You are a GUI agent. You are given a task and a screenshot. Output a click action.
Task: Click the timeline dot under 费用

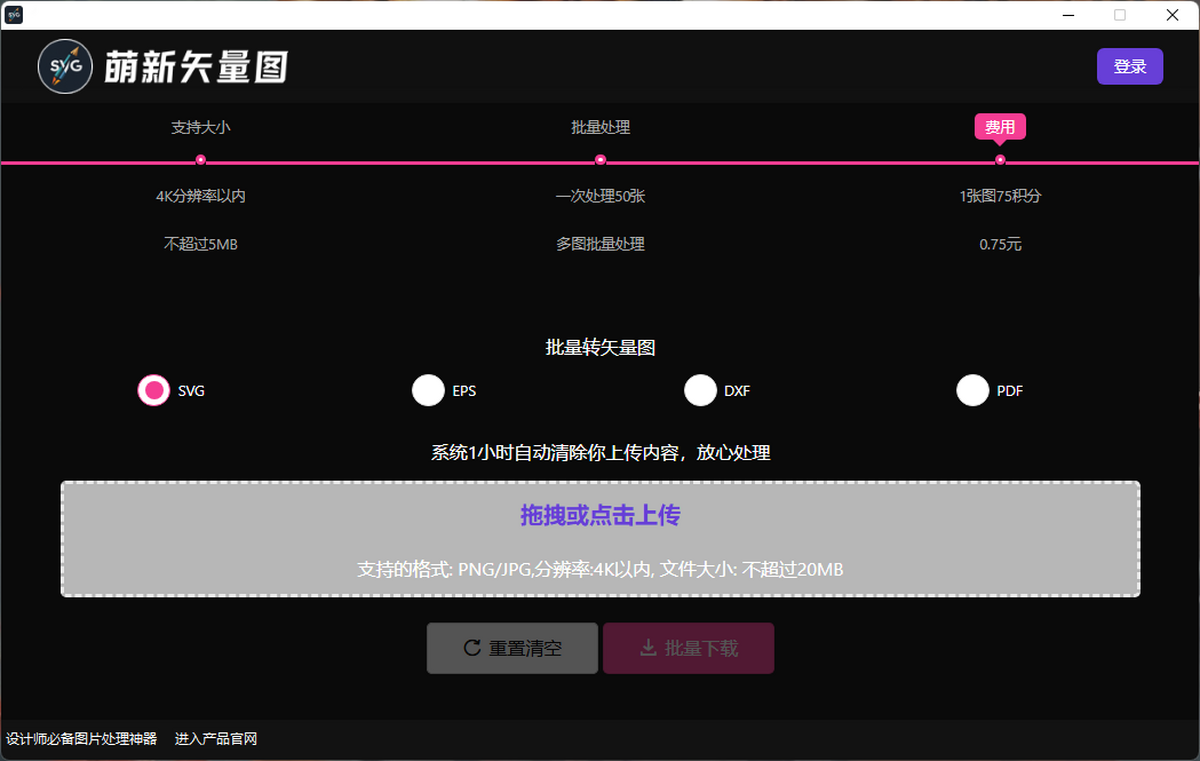1000,160
